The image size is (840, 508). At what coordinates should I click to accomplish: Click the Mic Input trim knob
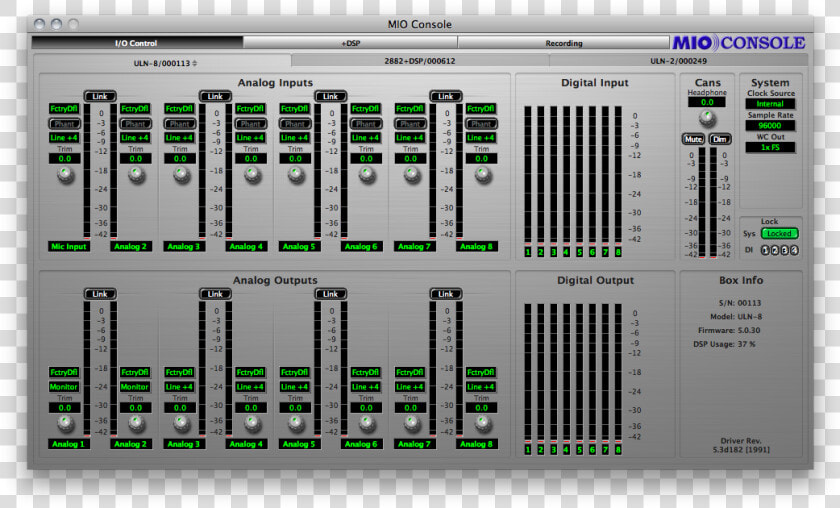65,175
